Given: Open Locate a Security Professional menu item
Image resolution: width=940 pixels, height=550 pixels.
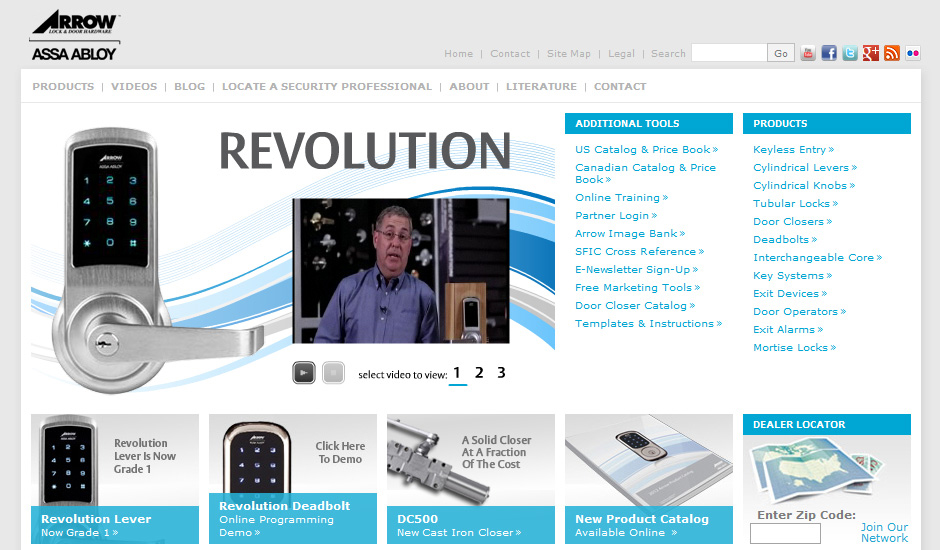Looking at the screenshot, I should point(327,87).
